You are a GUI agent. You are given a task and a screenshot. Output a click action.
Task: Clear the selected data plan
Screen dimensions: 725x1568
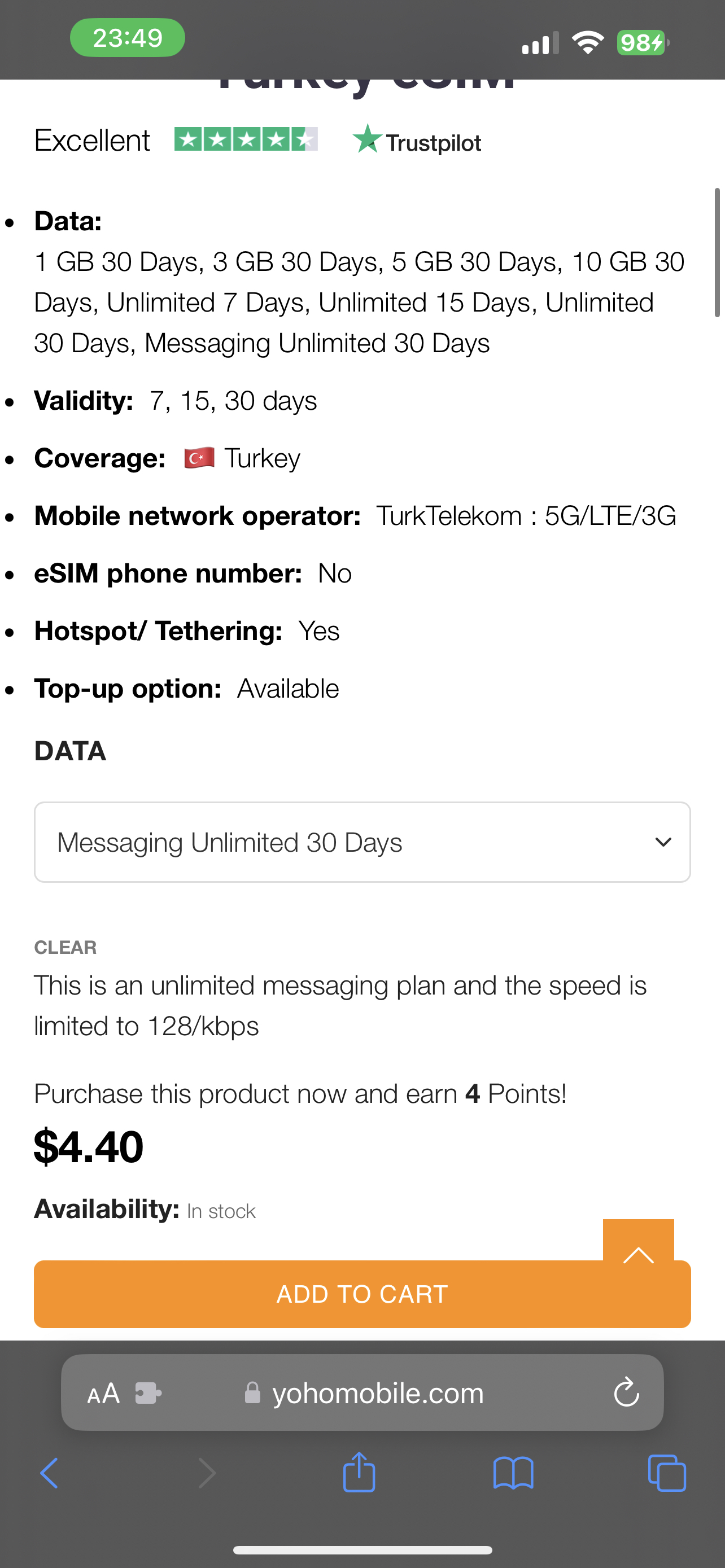pos(65,947)
